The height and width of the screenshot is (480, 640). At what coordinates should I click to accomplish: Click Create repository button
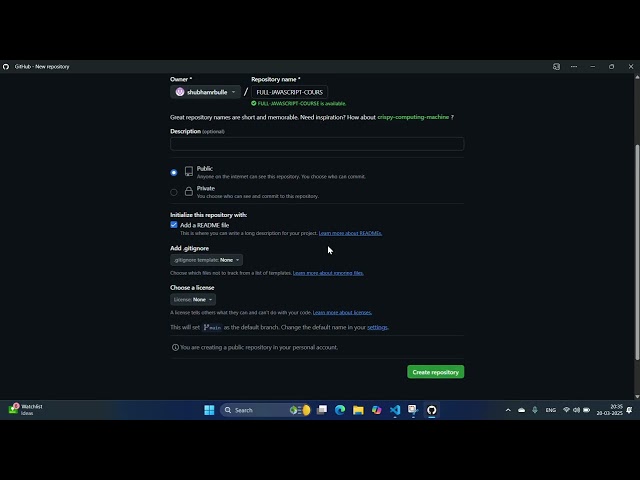[436, 372]
